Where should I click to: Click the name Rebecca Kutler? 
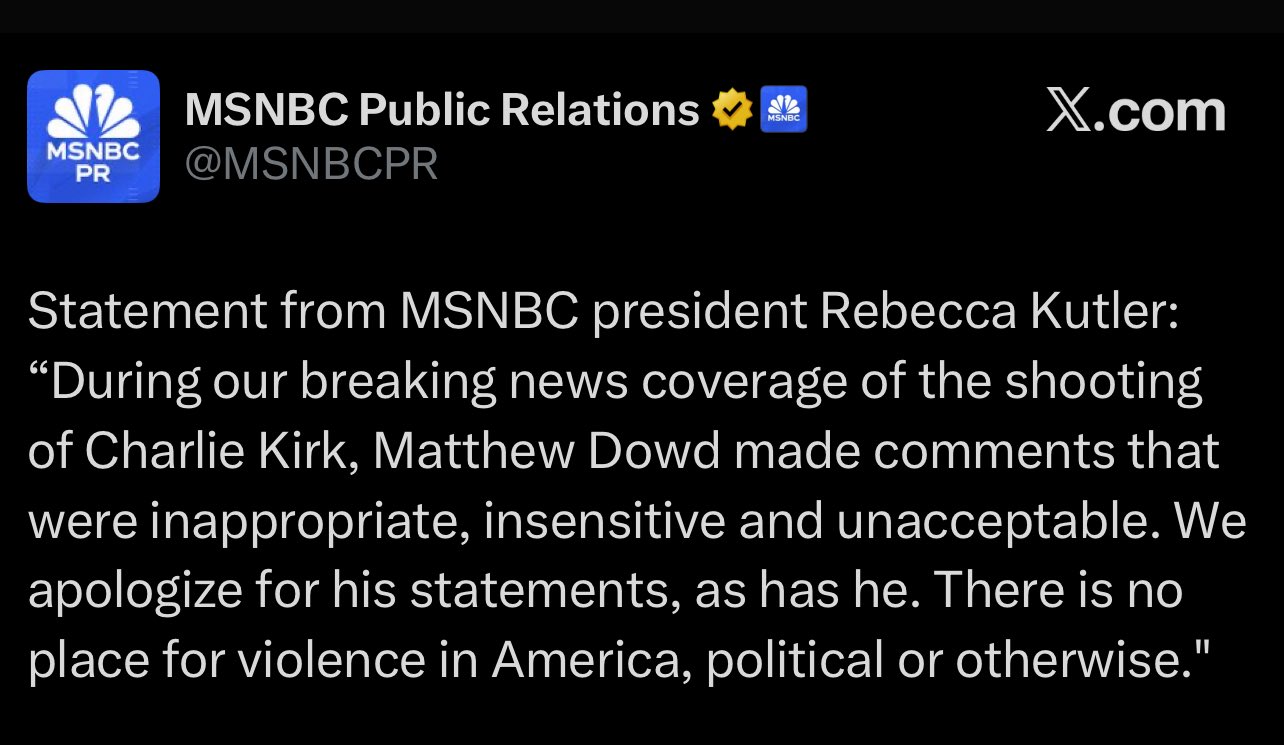click(x=1000, y=313)
